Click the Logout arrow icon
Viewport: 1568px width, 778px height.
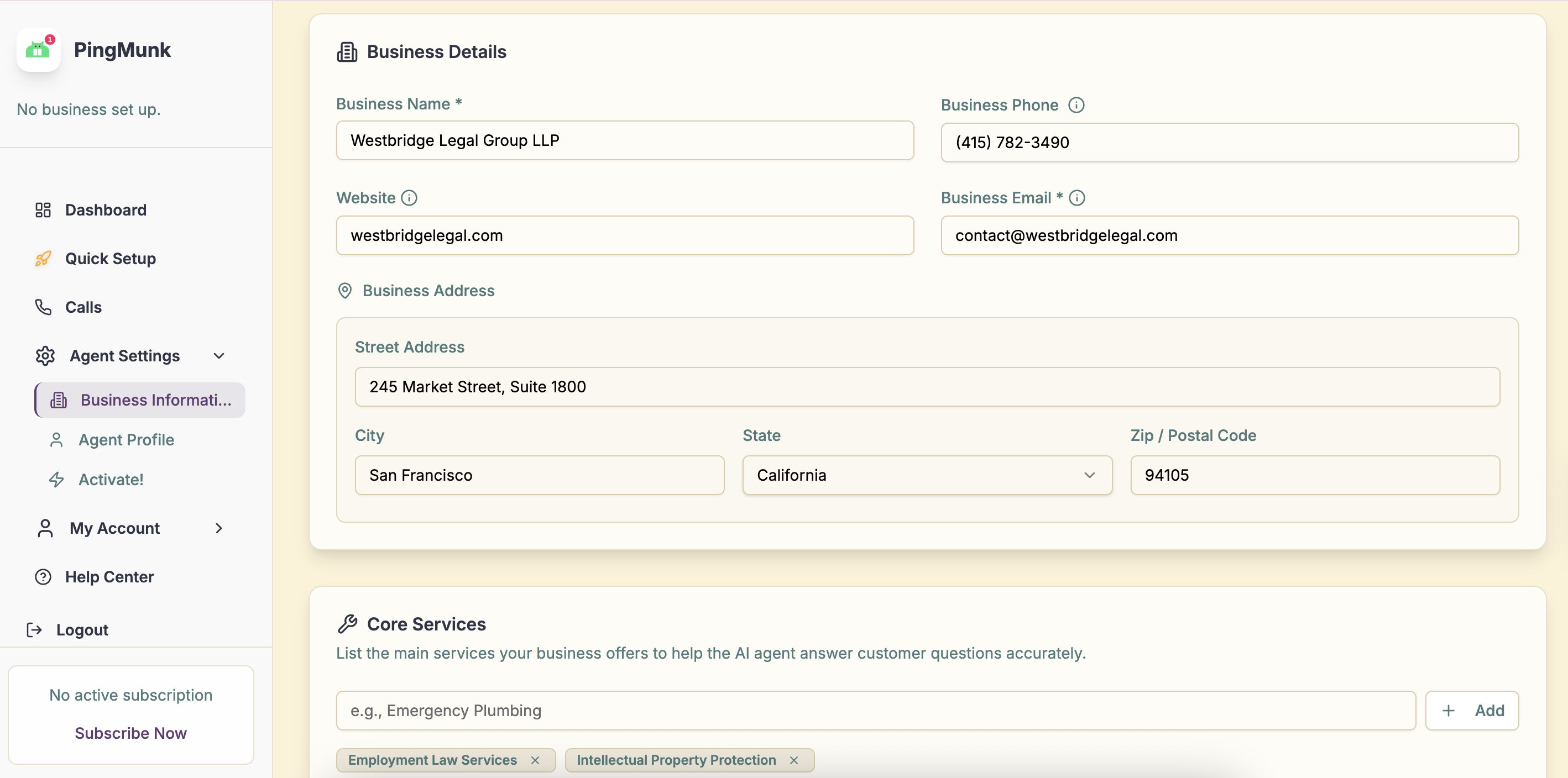pyautogui.click(x=34, y=629)
